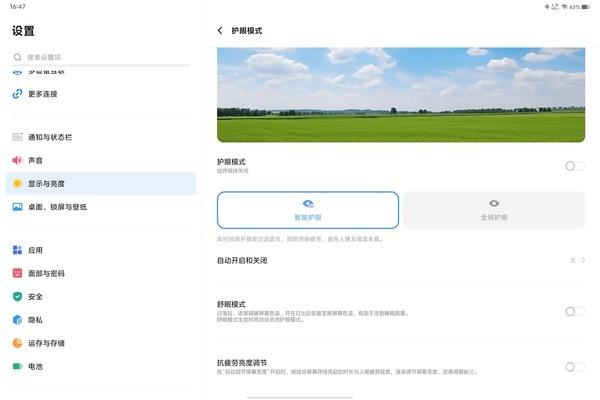The height and width of the screenshot is (400, 600).
Task: Click the eye icon on 智能护眼
Action: 308,203
